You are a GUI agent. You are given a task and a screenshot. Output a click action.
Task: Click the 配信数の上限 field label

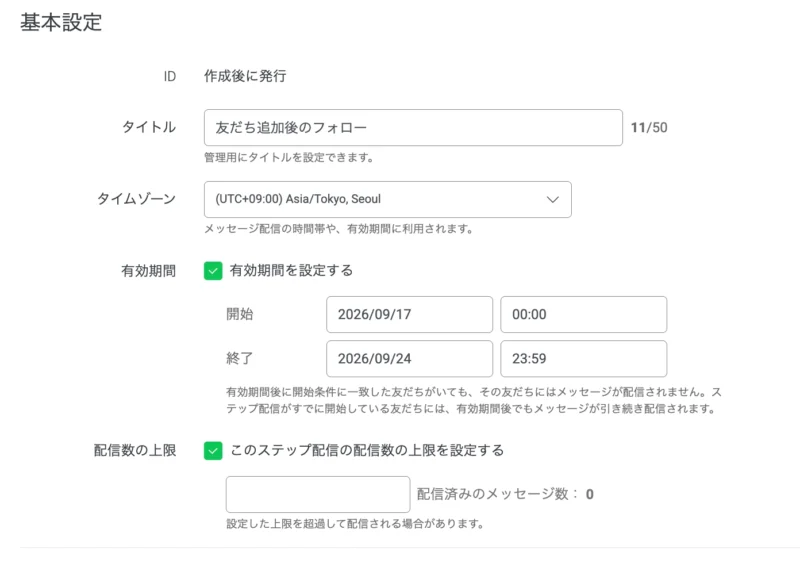[135, 451]
